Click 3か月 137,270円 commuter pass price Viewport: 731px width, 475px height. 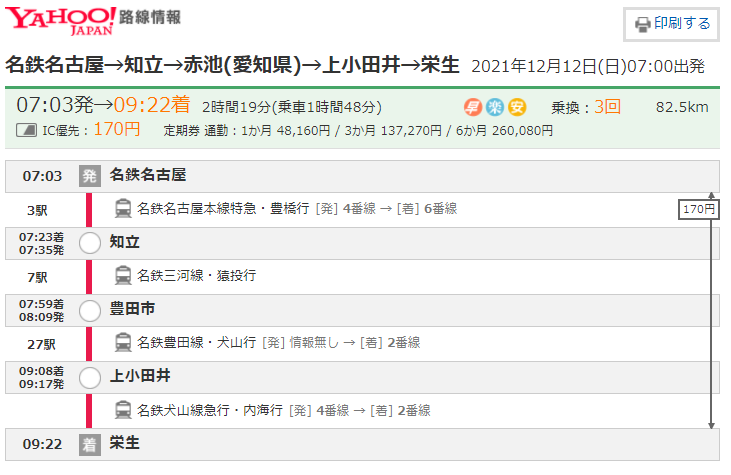coord(393,131)
